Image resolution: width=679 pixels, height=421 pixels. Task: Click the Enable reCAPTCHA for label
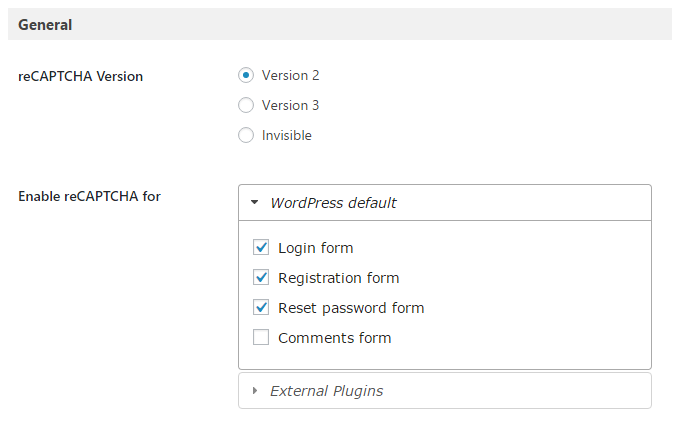coord(89,196)
